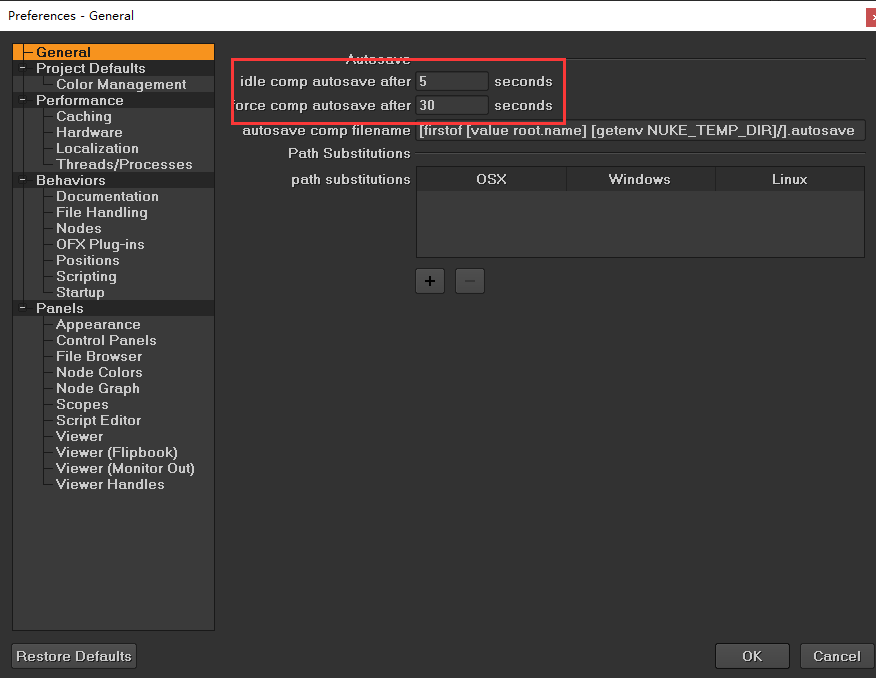The width and height of the screenshot is (876, 678).
Task: Open File Handling preferences
Action: (x=102, y=212)
